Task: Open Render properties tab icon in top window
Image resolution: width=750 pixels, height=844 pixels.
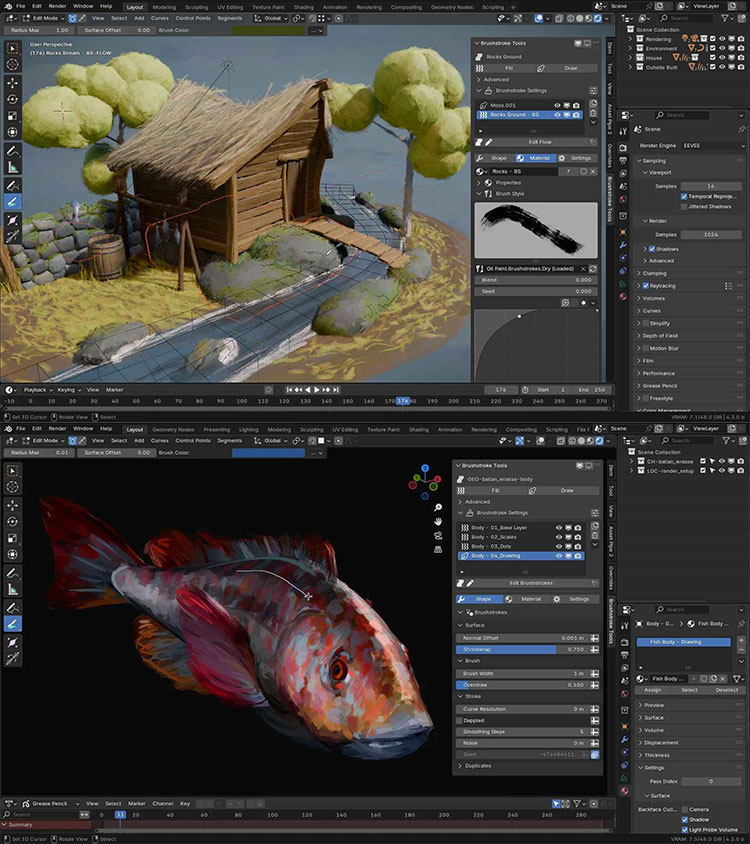Action: (623, 147)
